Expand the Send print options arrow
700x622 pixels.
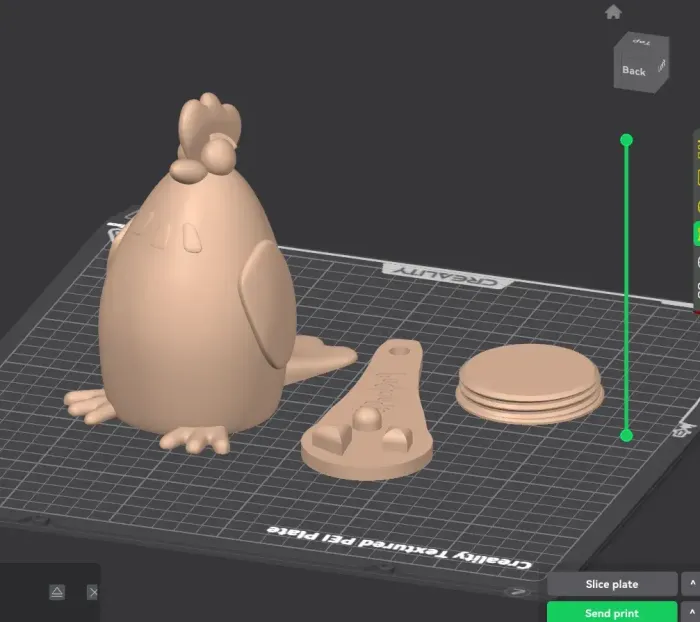pyautogui.click(x=692, y=612)
